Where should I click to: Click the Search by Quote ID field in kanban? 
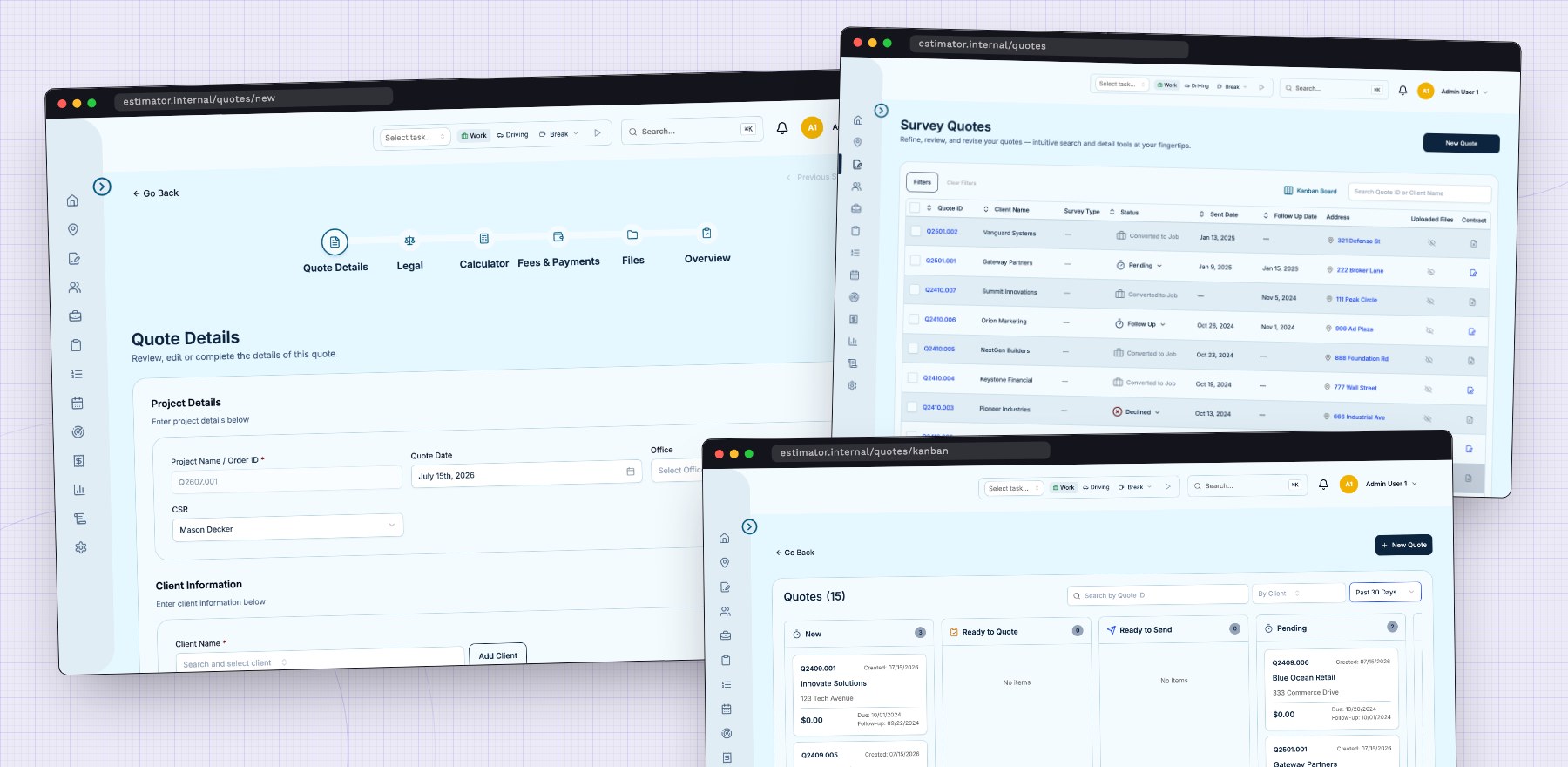pos(1158,595)
